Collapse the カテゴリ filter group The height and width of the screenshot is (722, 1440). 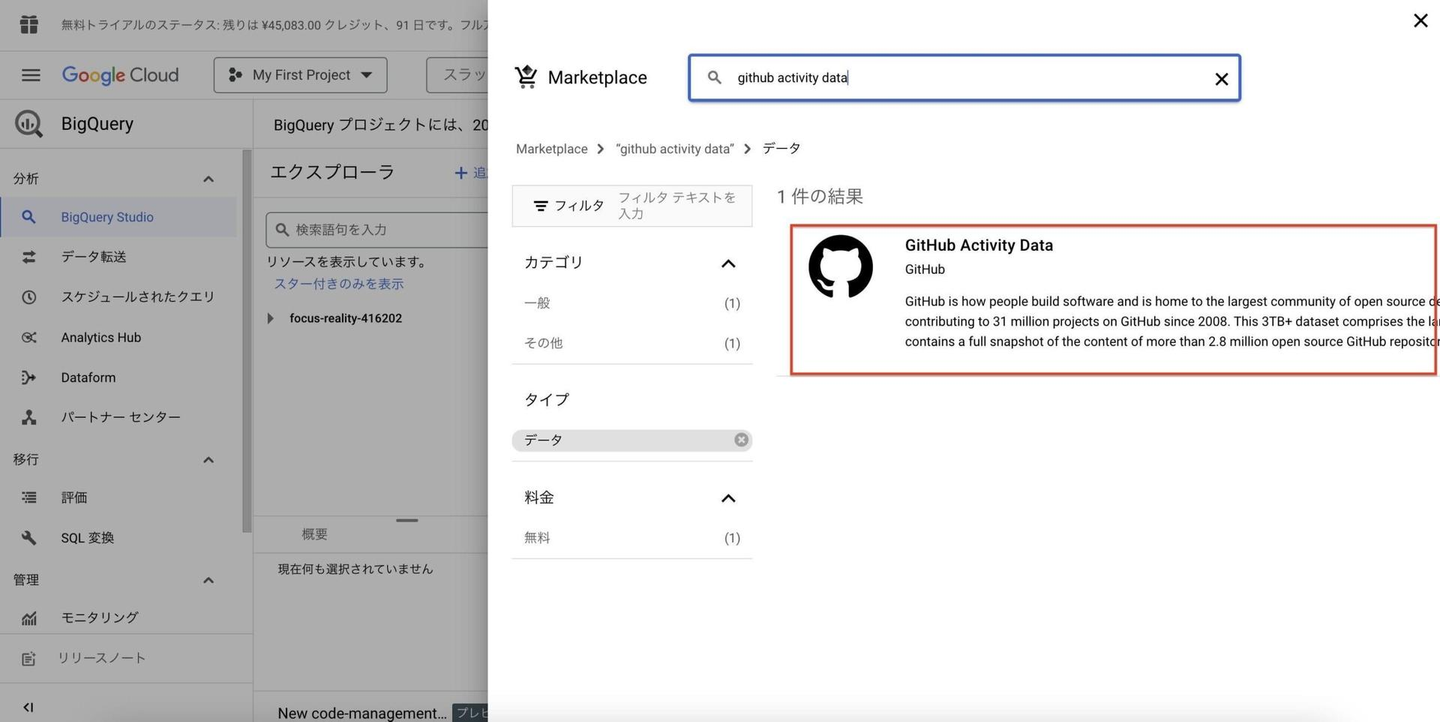coord(728,263)
